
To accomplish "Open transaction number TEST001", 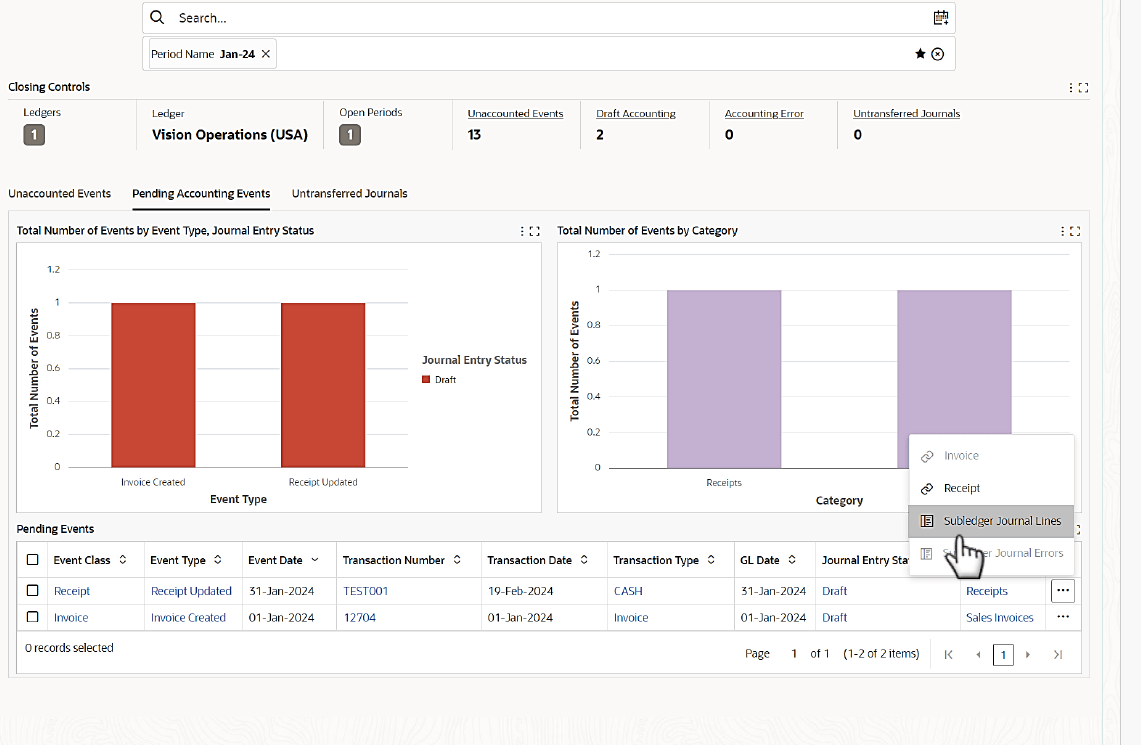I will point(365,591).
